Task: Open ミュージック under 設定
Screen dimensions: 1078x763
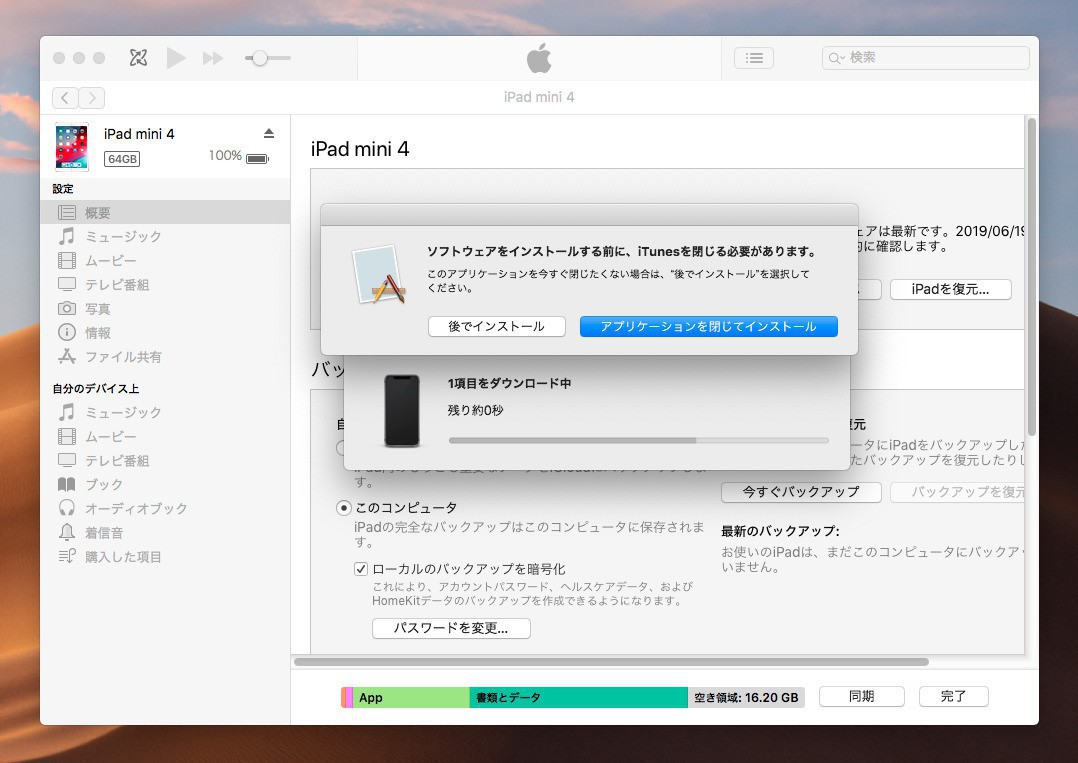Action: coord(123,237)
